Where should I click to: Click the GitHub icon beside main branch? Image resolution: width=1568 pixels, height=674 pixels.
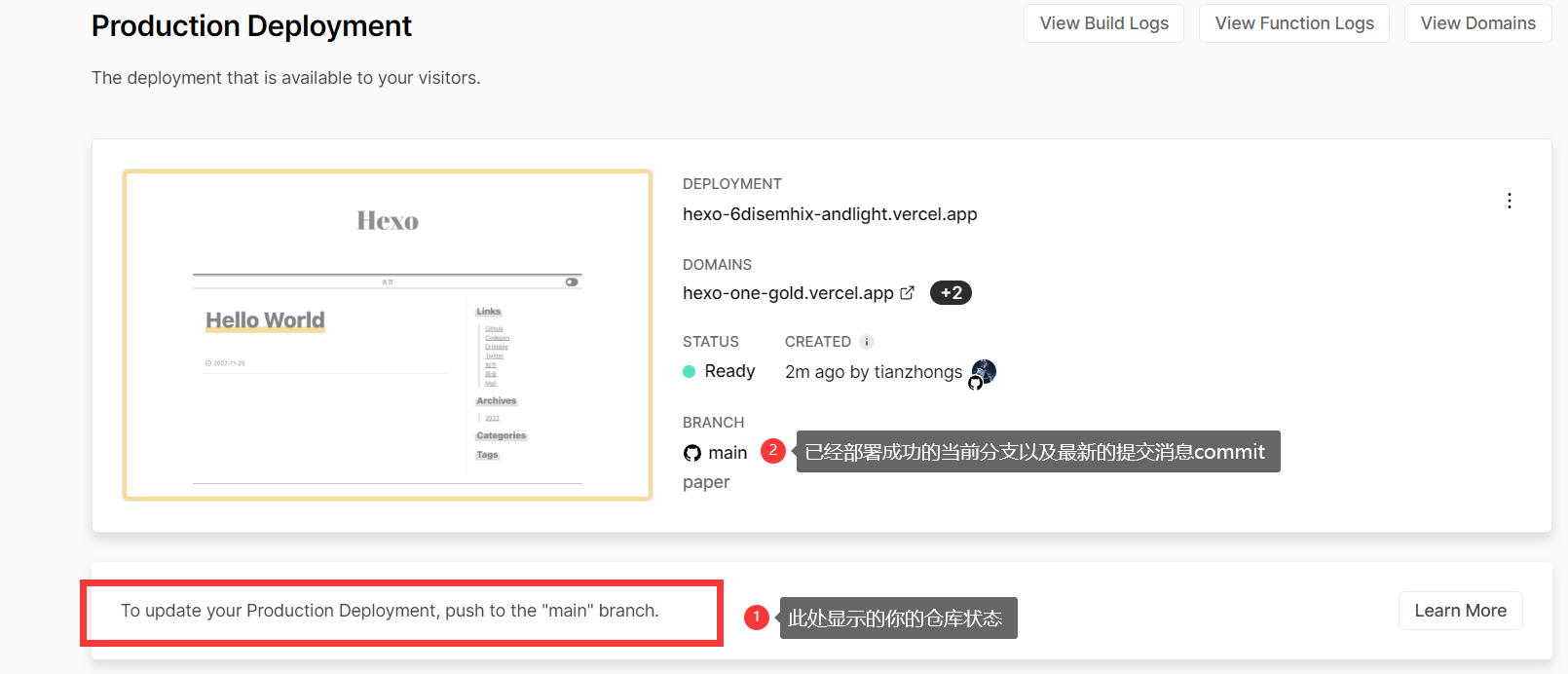(692, 453)
